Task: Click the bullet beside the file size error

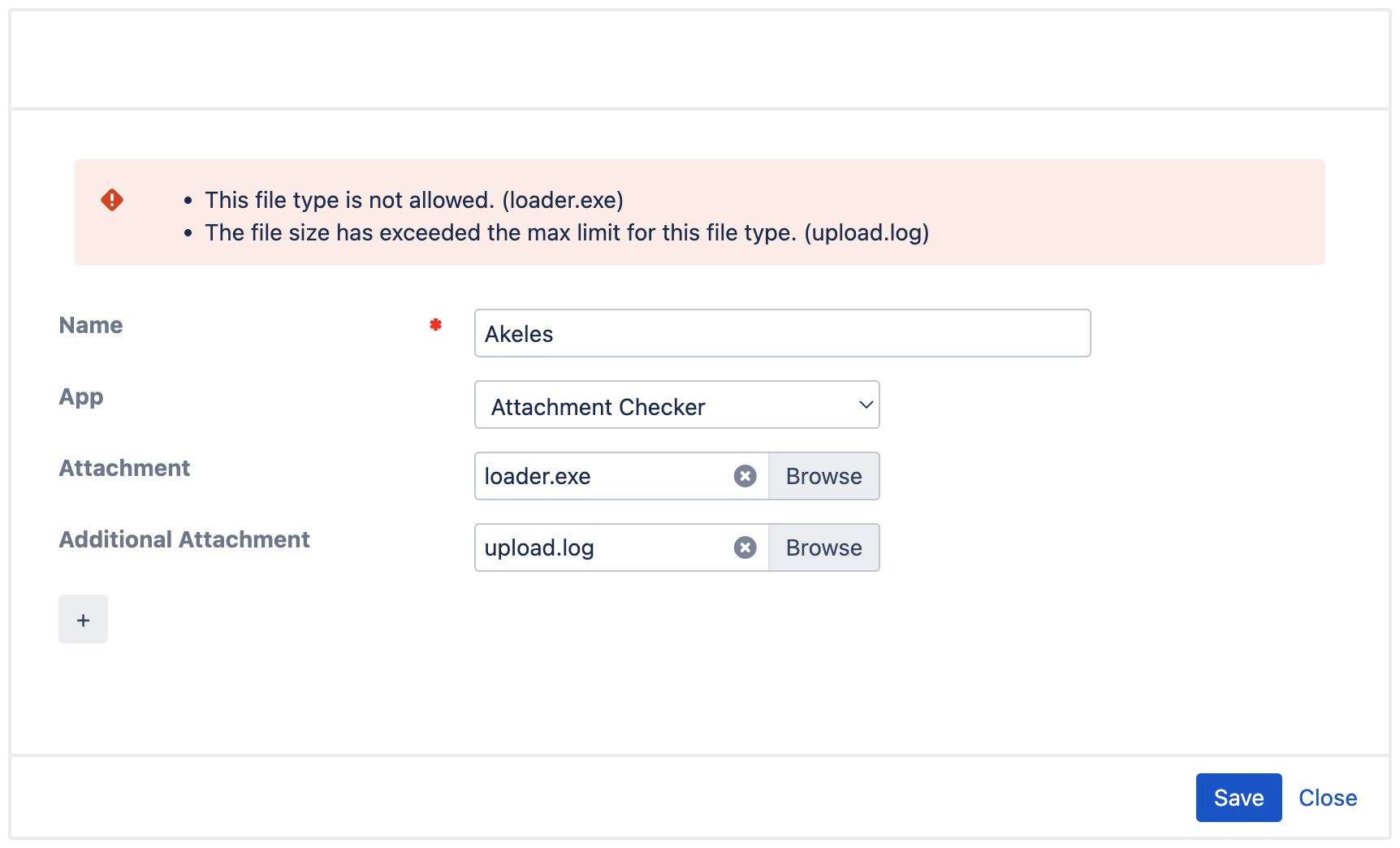Action: pyautogui.click(x=188, y=233)
